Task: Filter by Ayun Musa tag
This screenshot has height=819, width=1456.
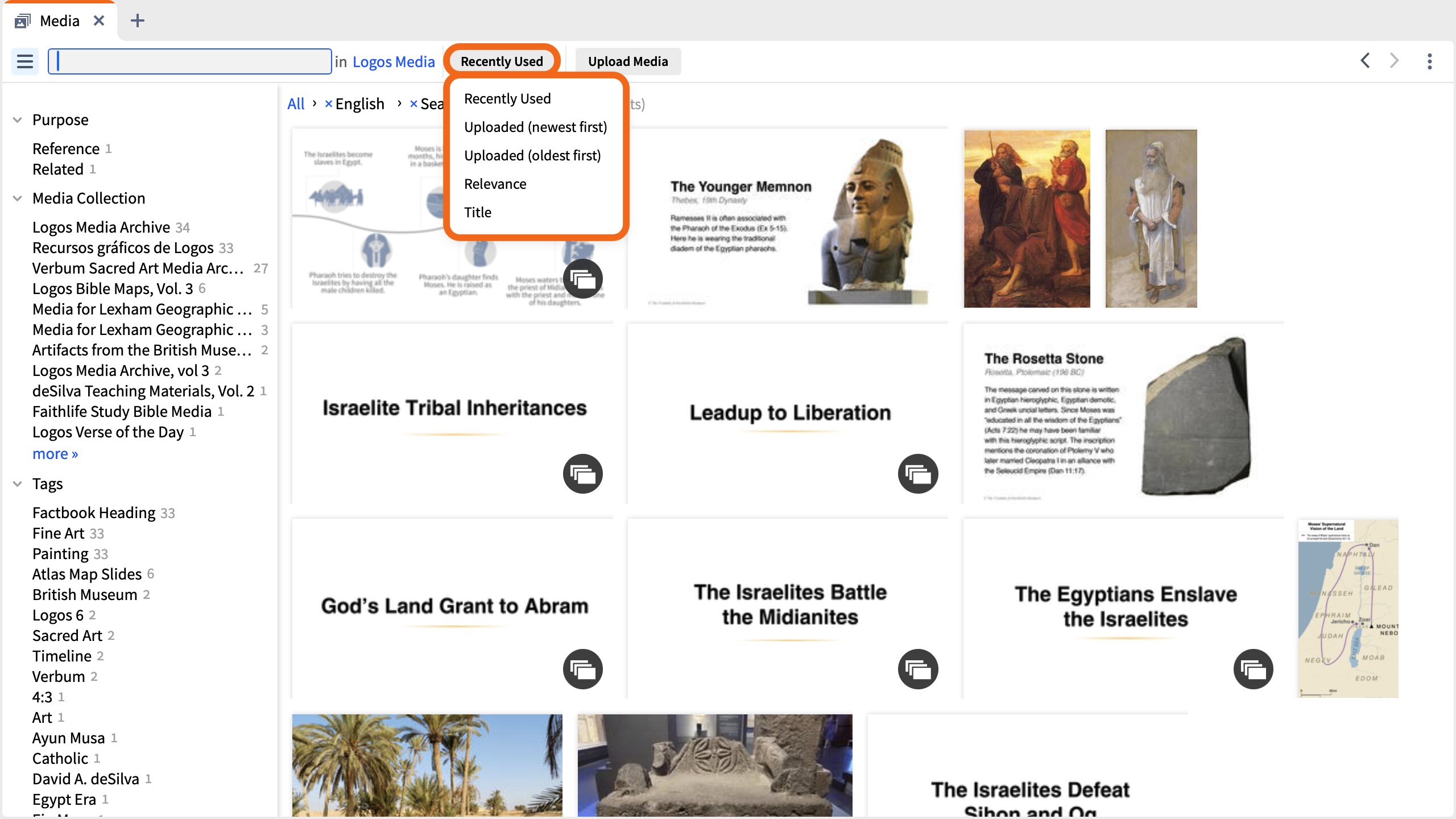Action: point(69,738)
